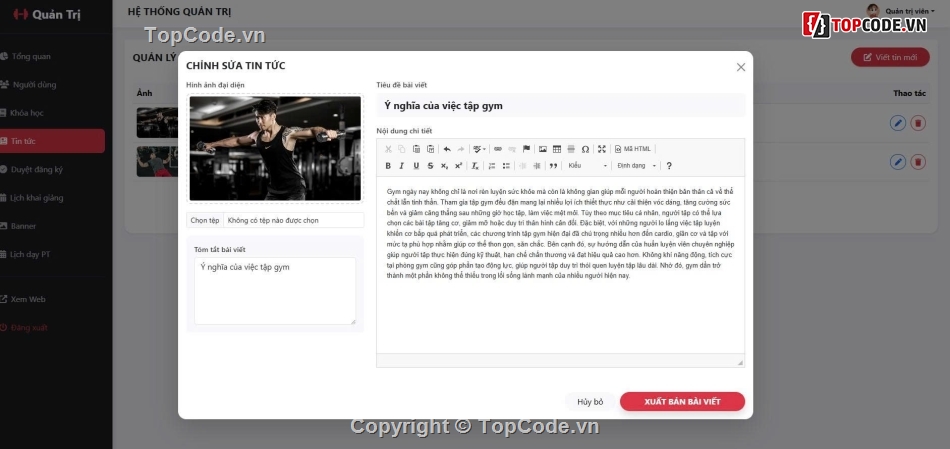Insert a link using the link icon
Viewport: 950px width, 449px height.
point(498,149)
